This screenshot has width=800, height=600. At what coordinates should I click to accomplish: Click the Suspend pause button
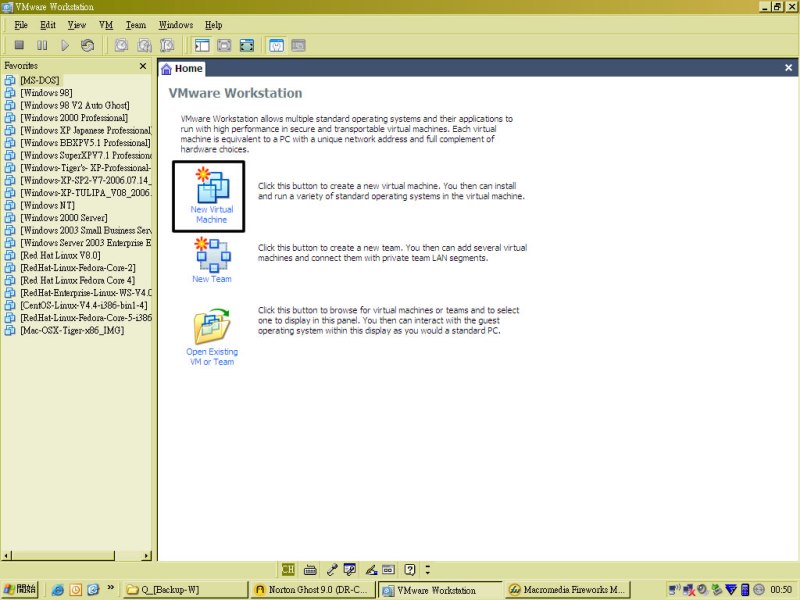42,45
